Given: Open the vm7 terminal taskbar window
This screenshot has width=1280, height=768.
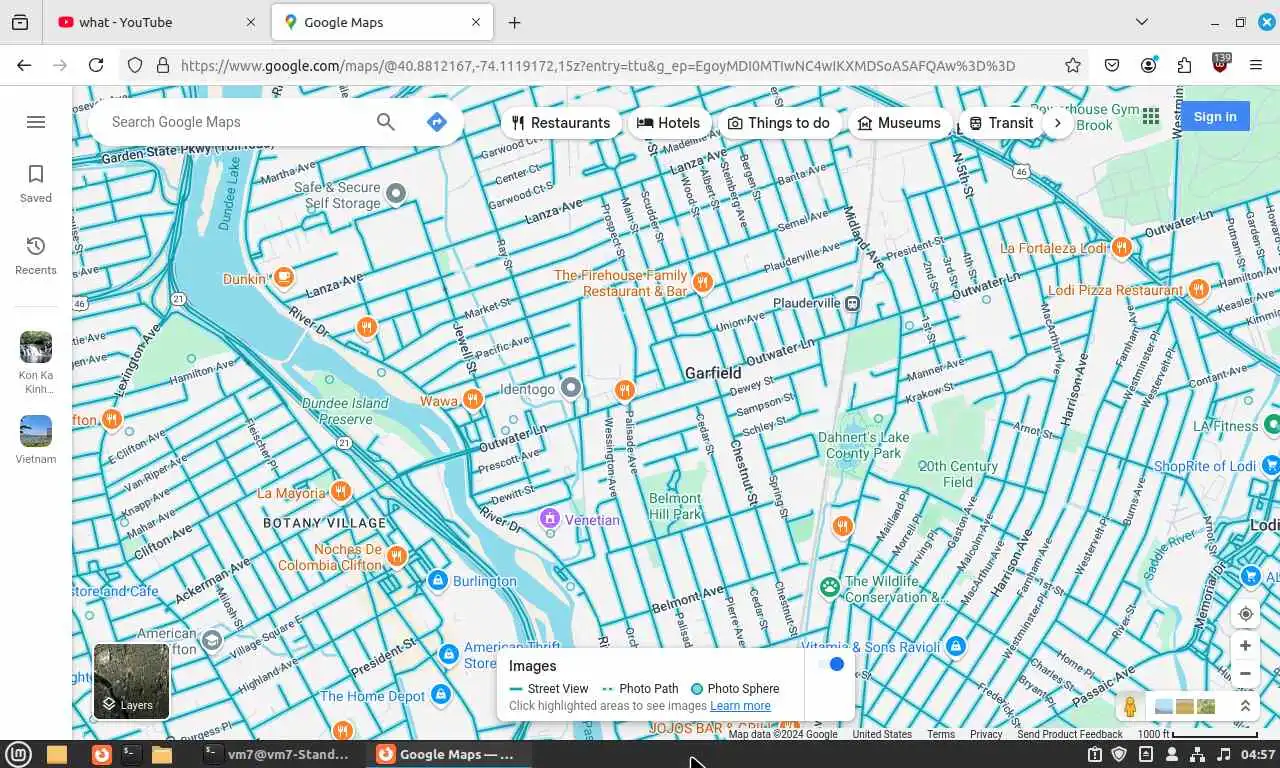Looking at the screenshot, I should [277, 754].
